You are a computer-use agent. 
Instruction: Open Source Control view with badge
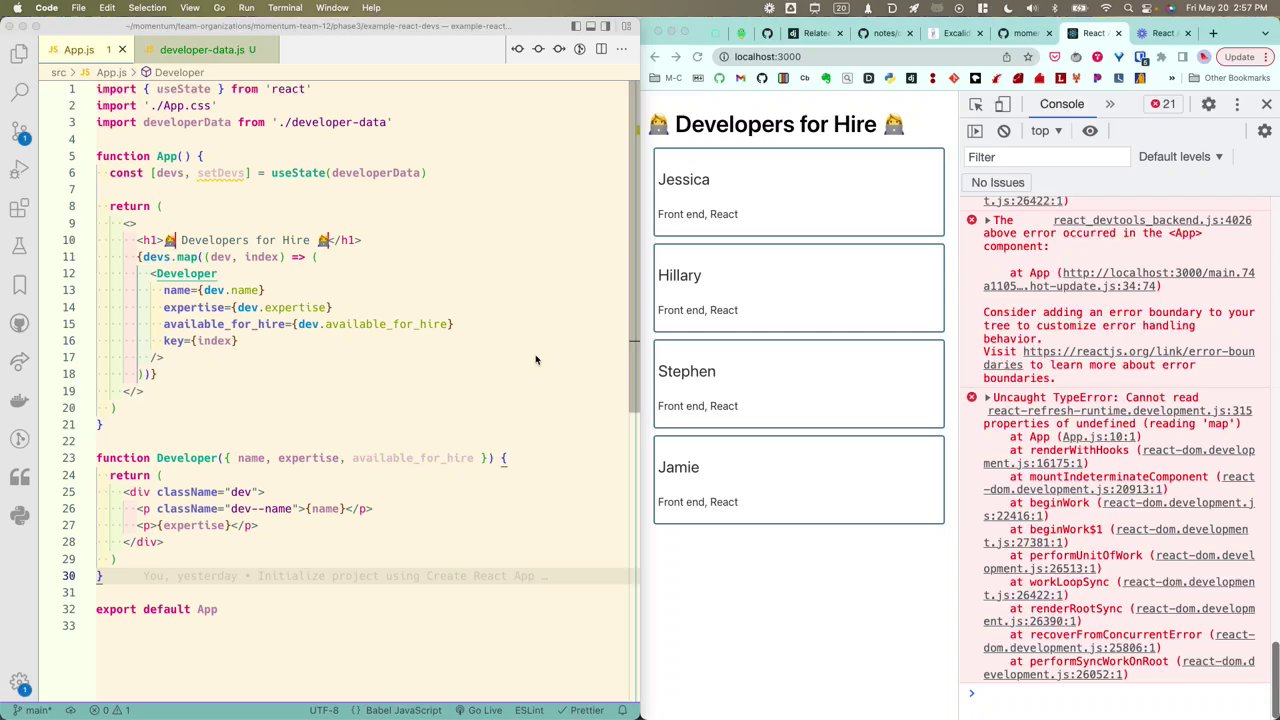click(19, 131)
